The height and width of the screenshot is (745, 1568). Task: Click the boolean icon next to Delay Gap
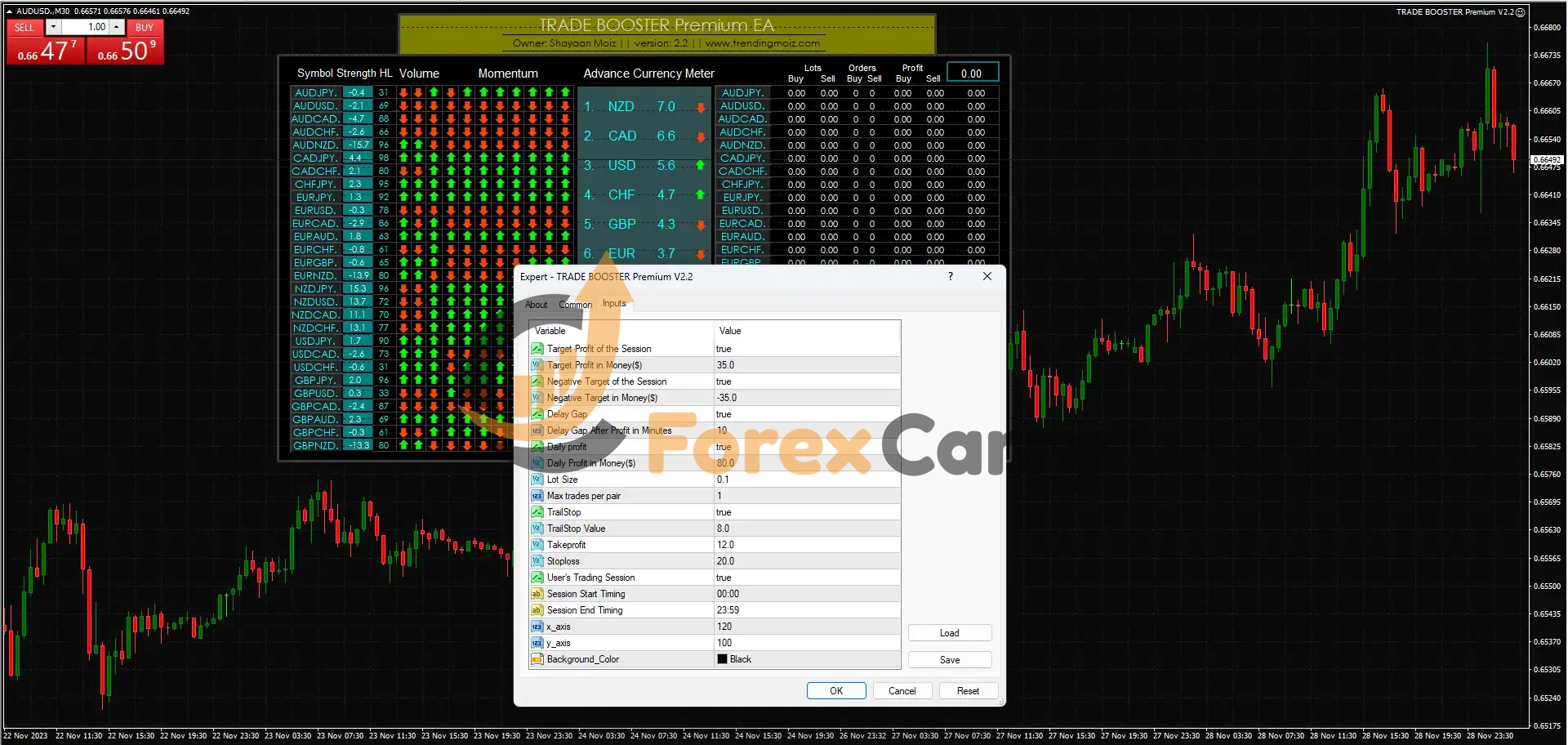pos(537,414)
